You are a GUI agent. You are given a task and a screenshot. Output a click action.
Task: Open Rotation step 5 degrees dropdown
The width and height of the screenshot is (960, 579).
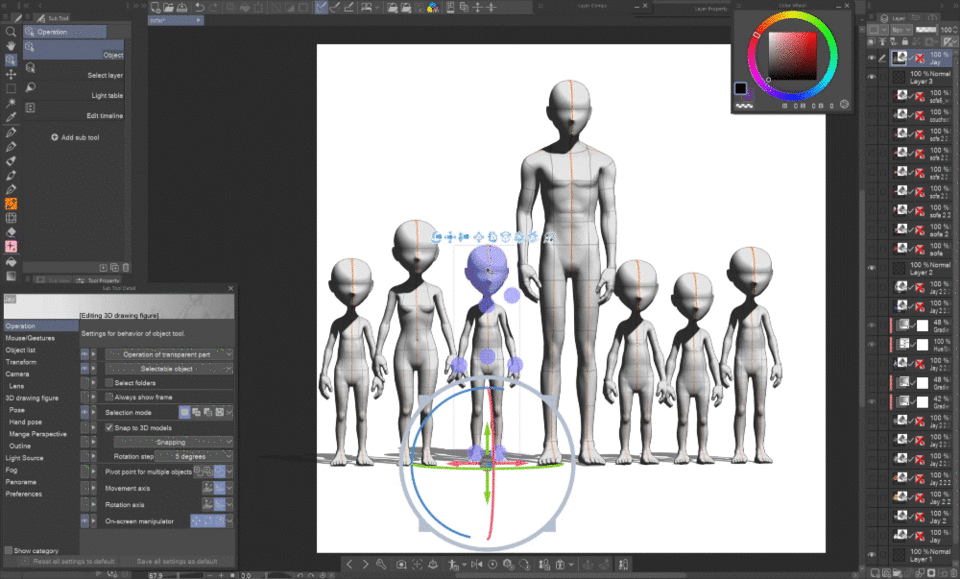pyautogui.click(x=194, y=456)
